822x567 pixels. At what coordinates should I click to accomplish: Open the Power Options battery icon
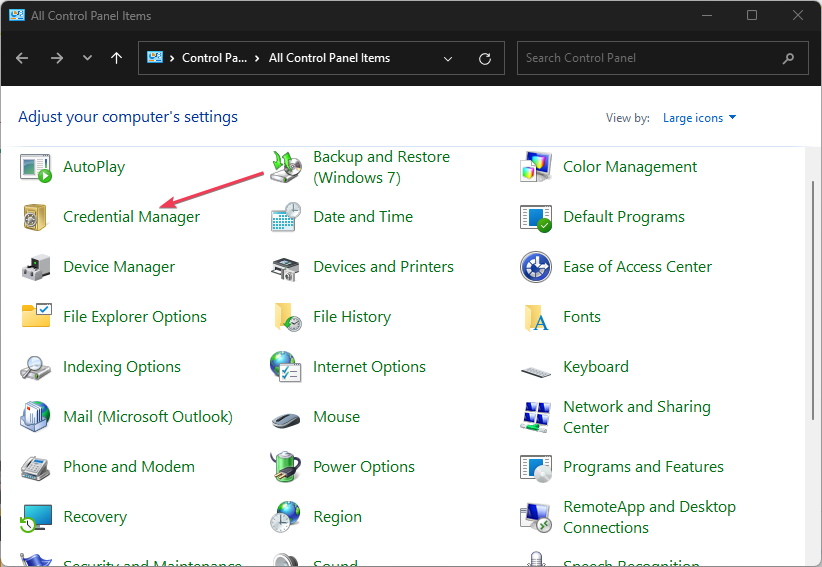[286, 467]
